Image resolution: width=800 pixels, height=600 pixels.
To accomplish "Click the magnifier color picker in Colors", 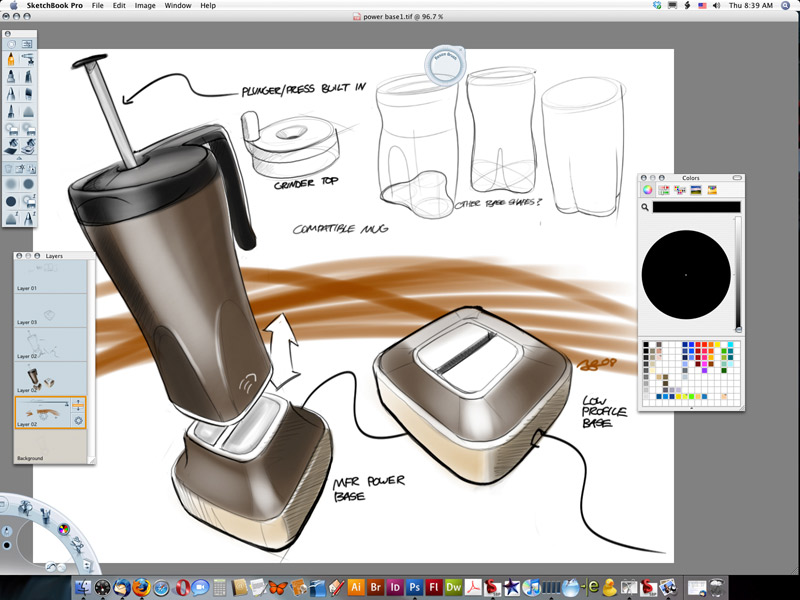I will click(646, 207).
